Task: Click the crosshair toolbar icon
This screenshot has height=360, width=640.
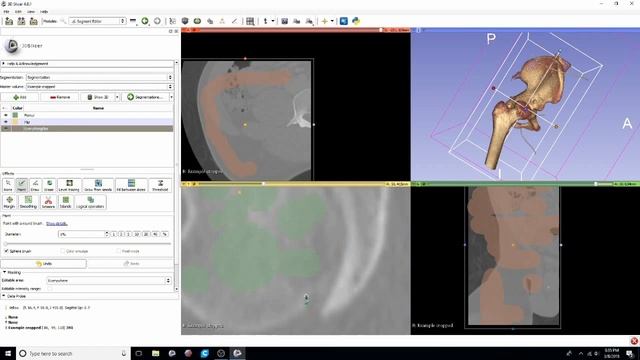Action: point(324,21)
